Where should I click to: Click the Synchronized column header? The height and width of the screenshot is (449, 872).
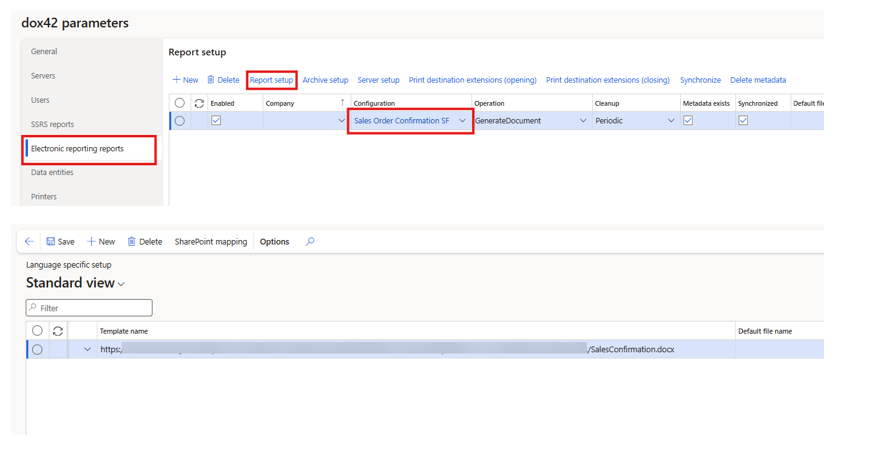(x=758, y=103)
